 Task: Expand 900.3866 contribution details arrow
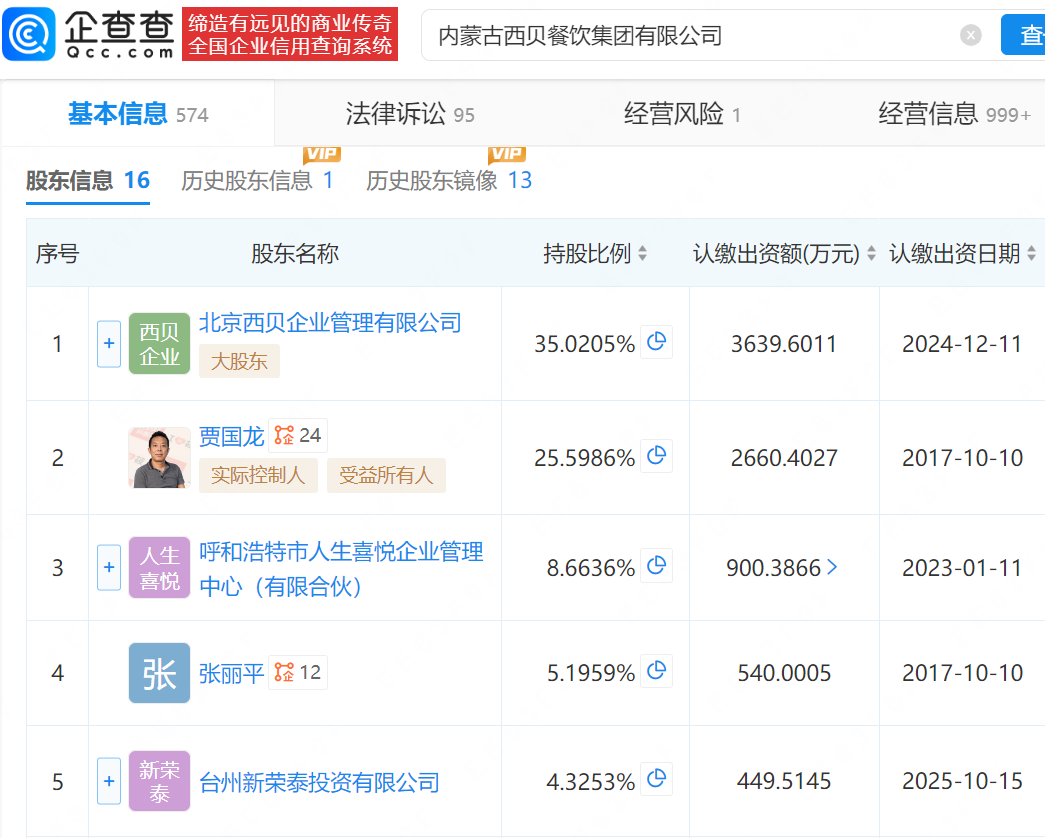tap(832, 567)
